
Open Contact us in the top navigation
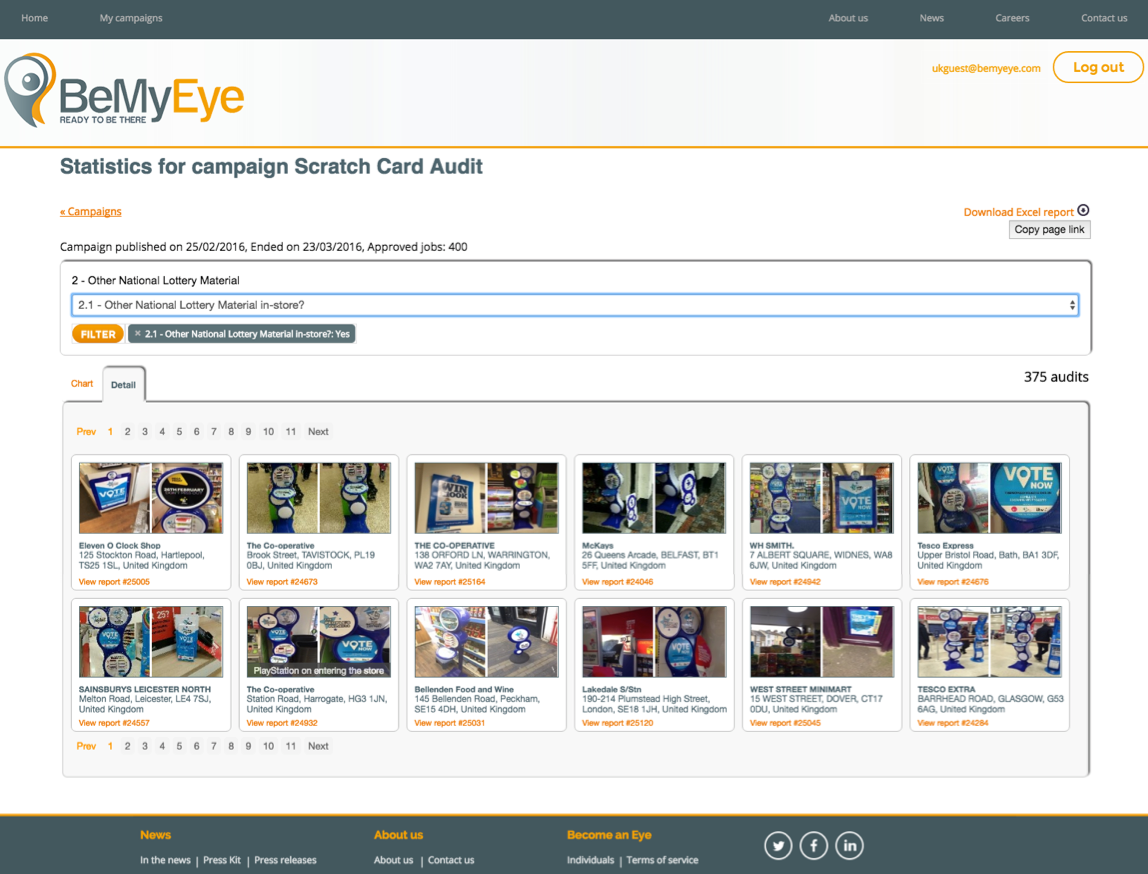click(x=1104, y=18)
